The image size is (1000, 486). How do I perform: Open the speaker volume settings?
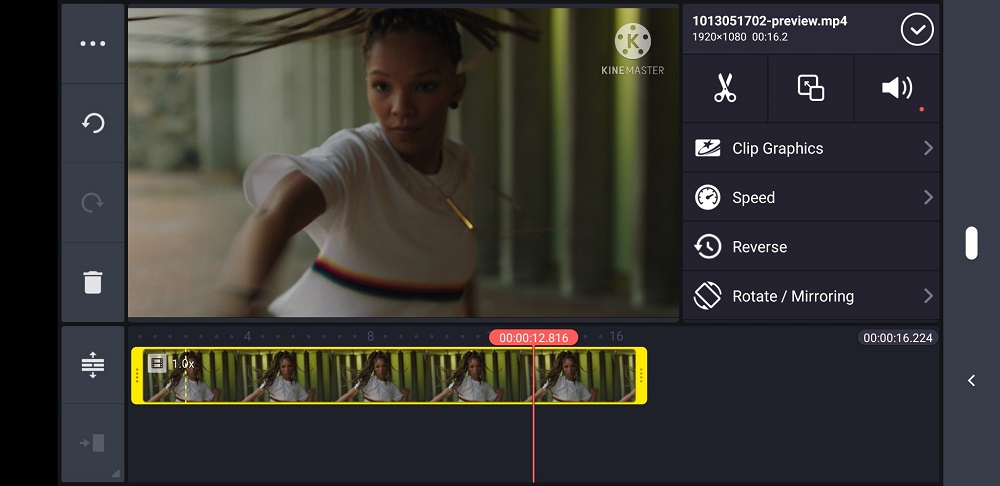(897, 88)
